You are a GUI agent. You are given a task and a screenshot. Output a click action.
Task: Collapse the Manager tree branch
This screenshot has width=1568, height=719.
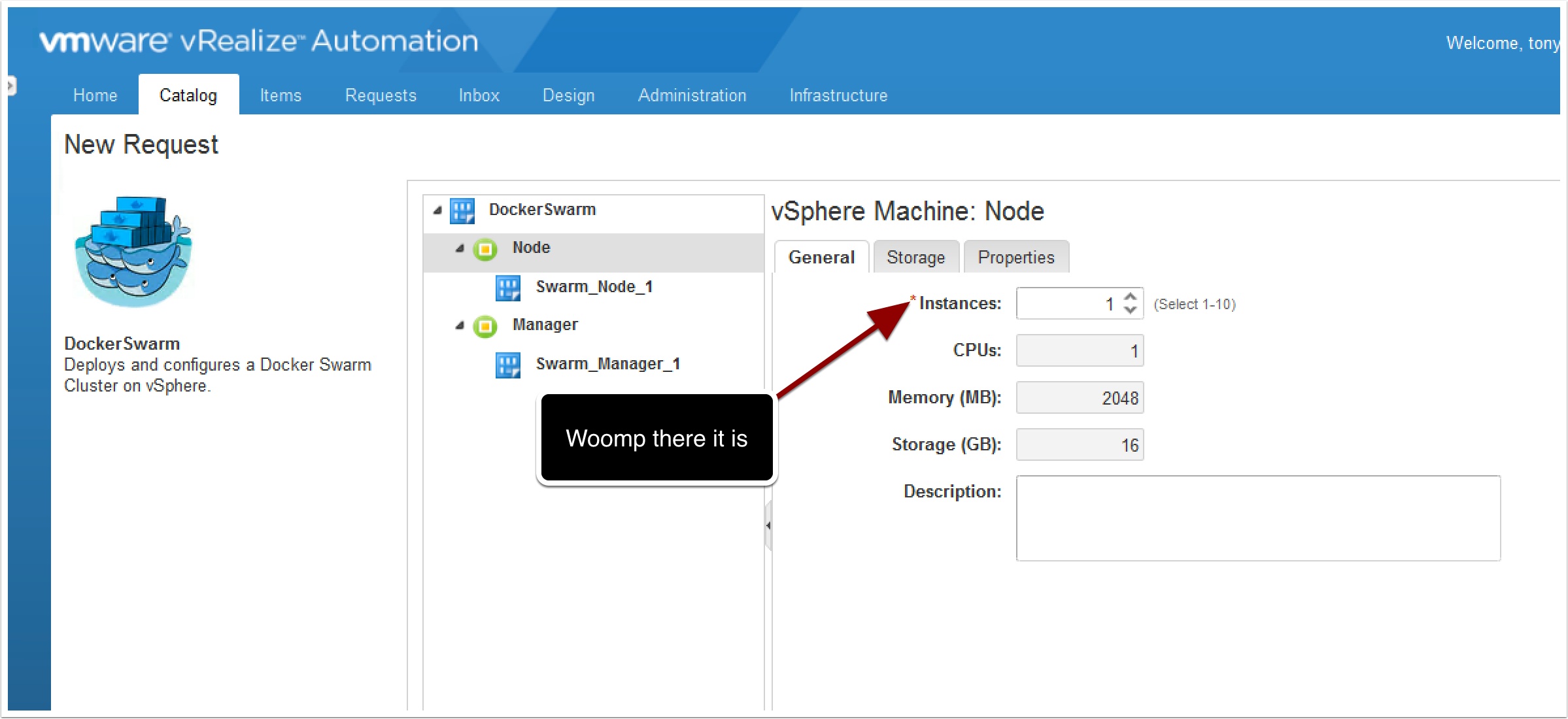pyautogui.click(x=460, y=326)
